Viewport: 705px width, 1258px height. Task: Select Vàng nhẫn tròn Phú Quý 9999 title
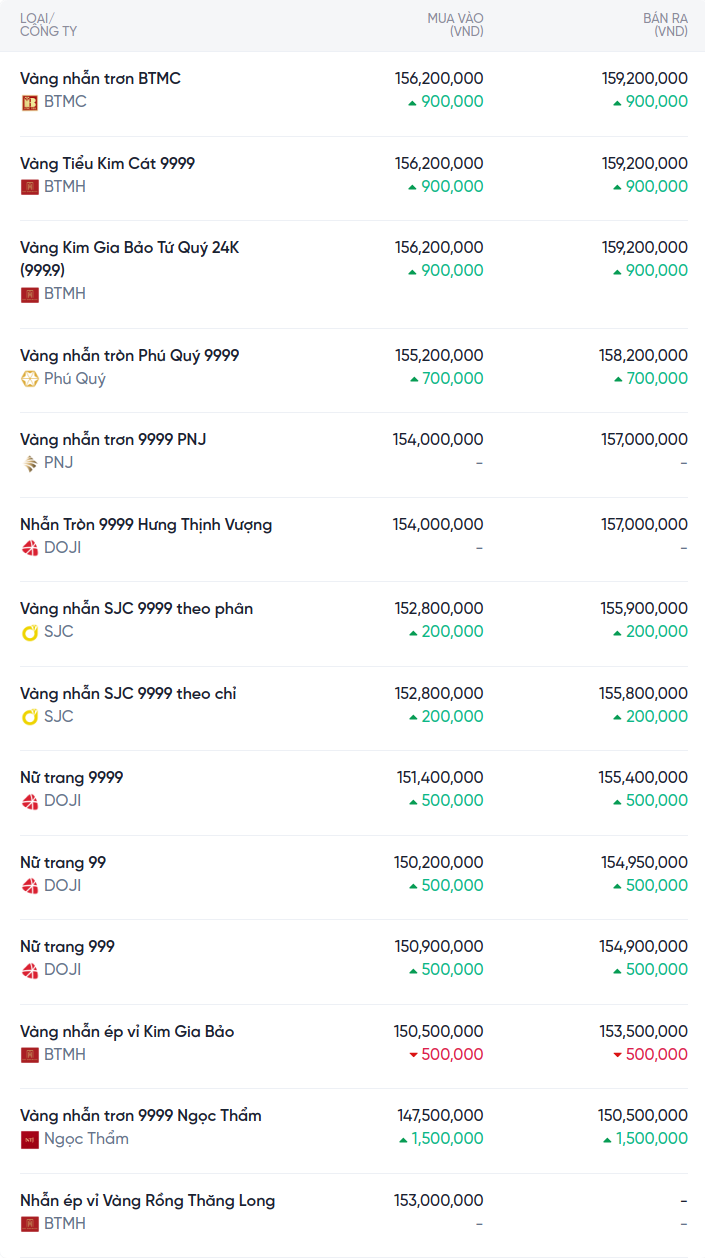(129, 356)
